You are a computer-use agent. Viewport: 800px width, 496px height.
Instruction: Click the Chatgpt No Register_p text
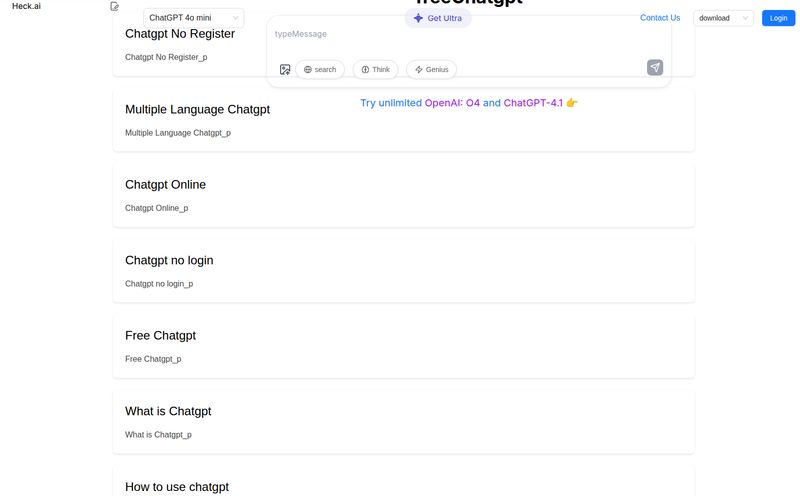click(x=166, y=57)
